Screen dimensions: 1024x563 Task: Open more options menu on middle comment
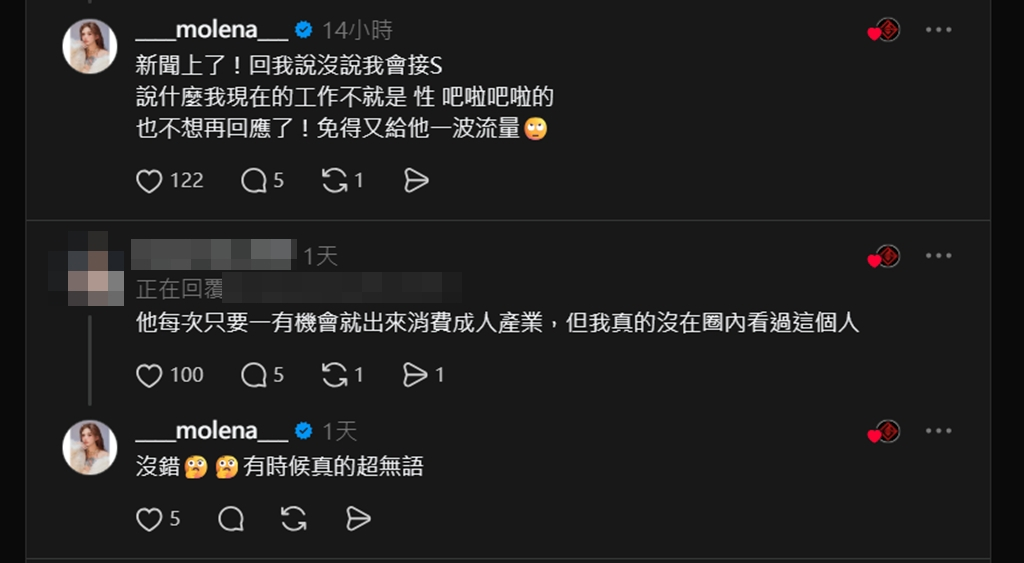(938, 255)
